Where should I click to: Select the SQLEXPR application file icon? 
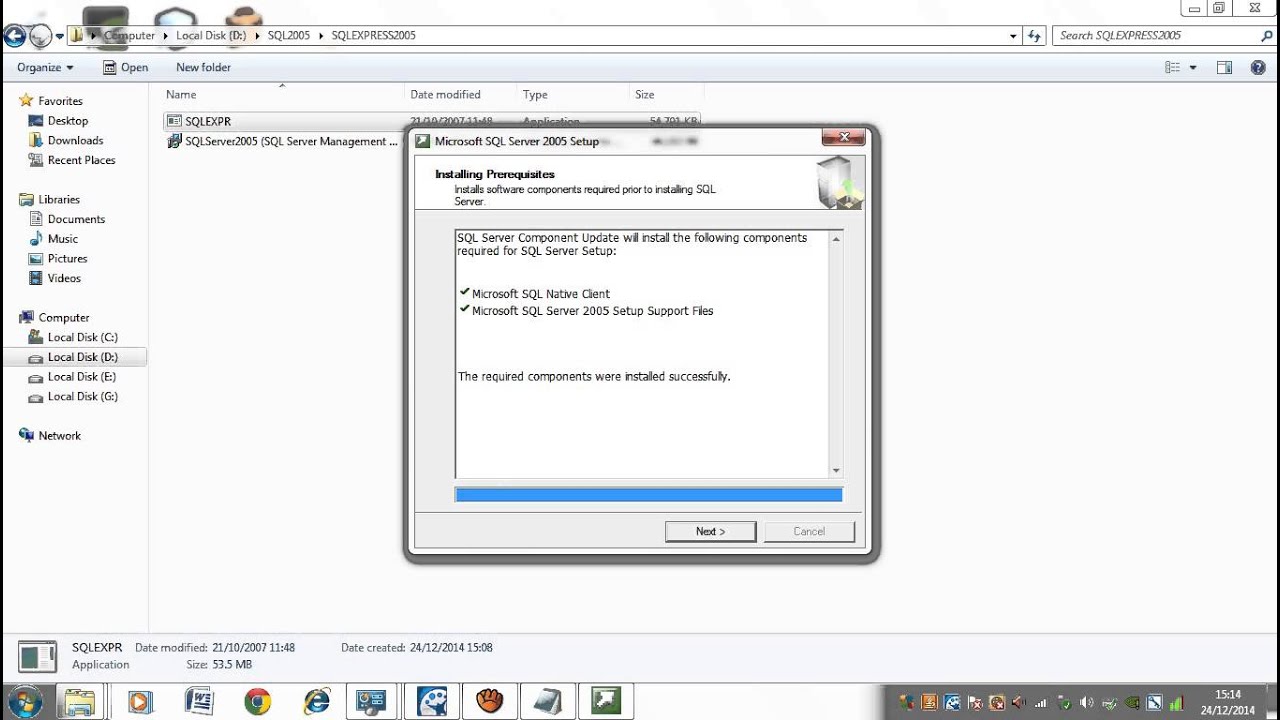[x=174, y=121]
